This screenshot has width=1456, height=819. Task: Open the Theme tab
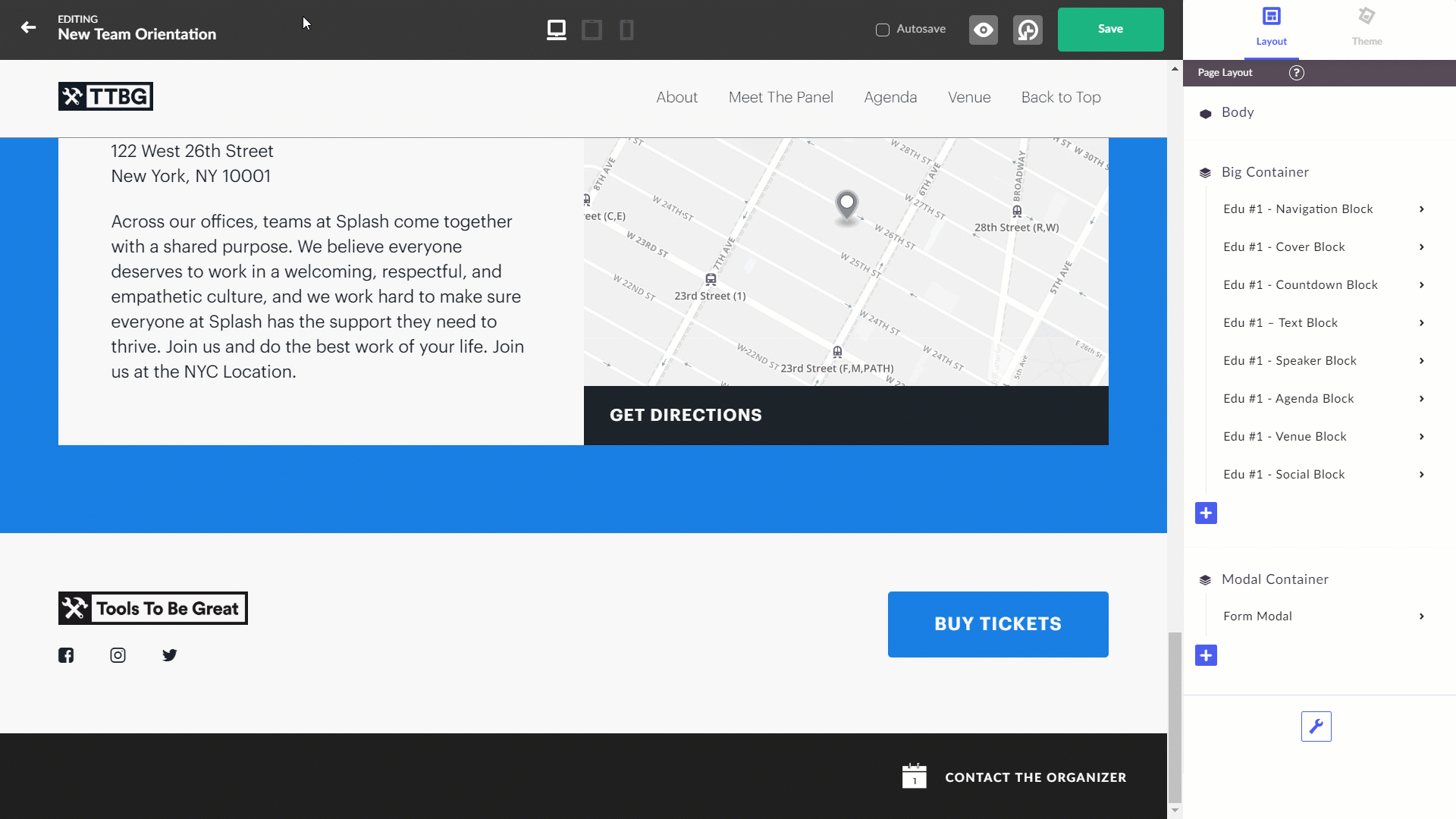1367,28
